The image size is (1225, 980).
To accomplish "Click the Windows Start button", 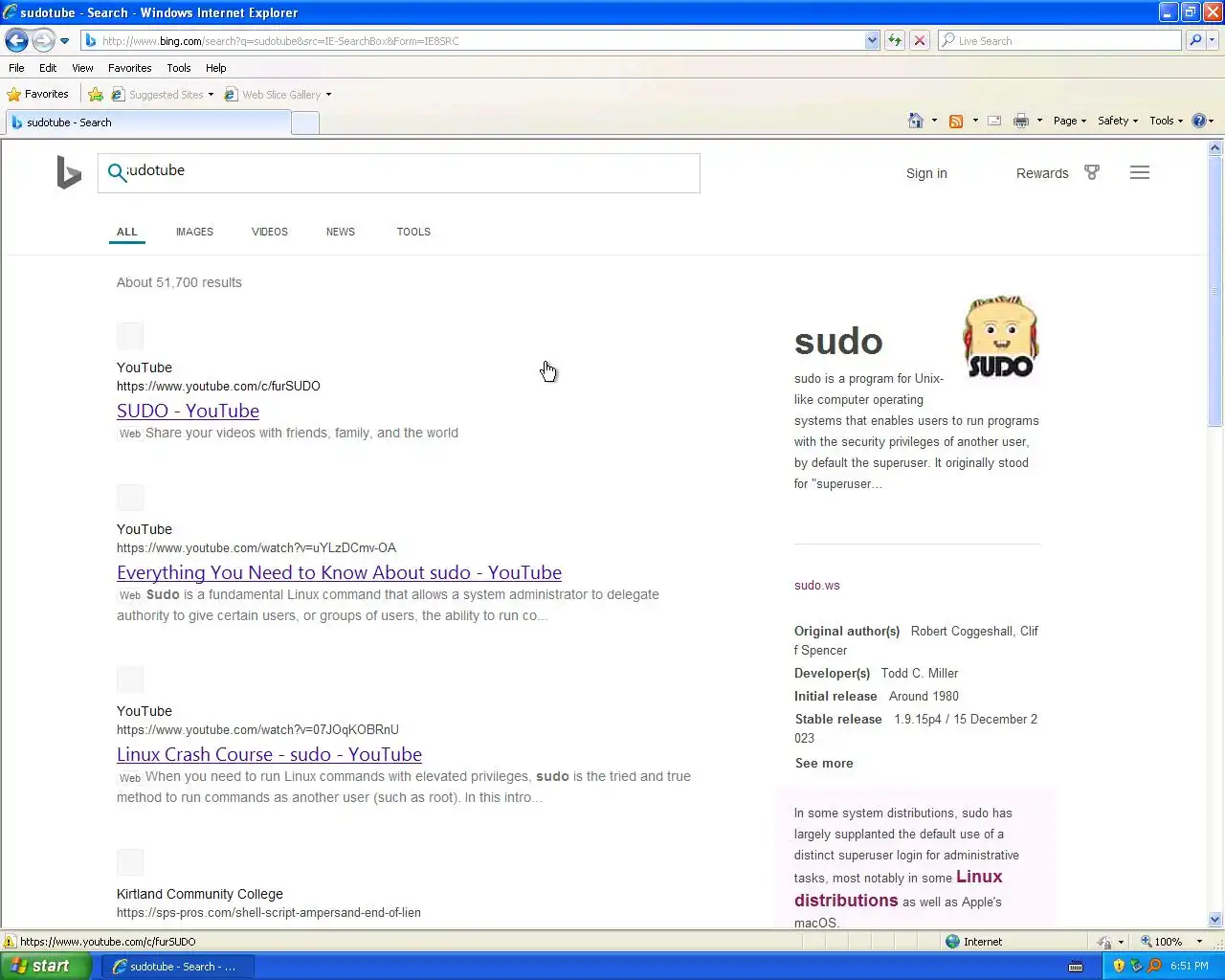I will coord(46,967).
